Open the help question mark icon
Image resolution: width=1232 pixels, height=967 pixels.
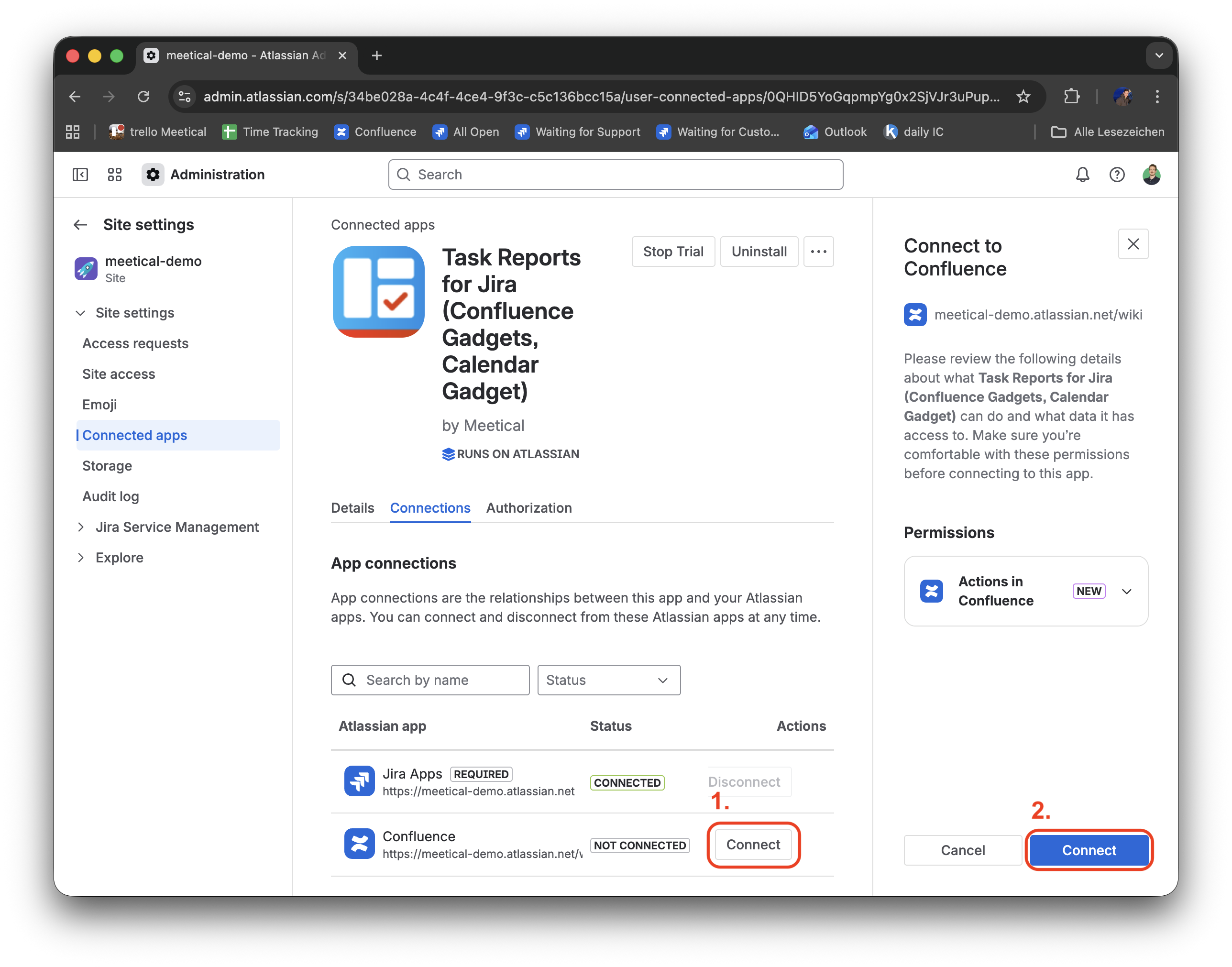1116,175
